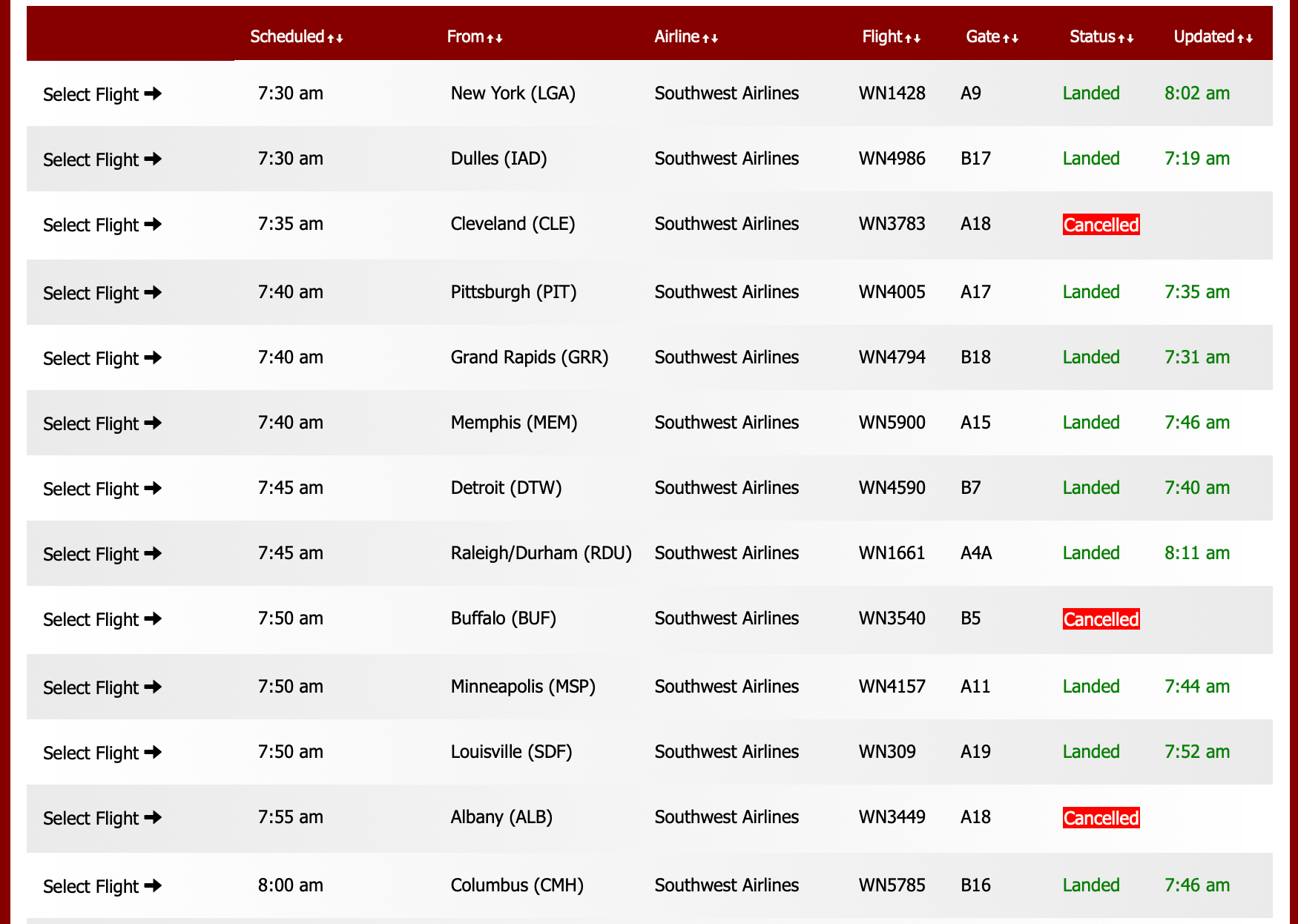
Task: Click flight number WN1428
Action: coord(892,93)
